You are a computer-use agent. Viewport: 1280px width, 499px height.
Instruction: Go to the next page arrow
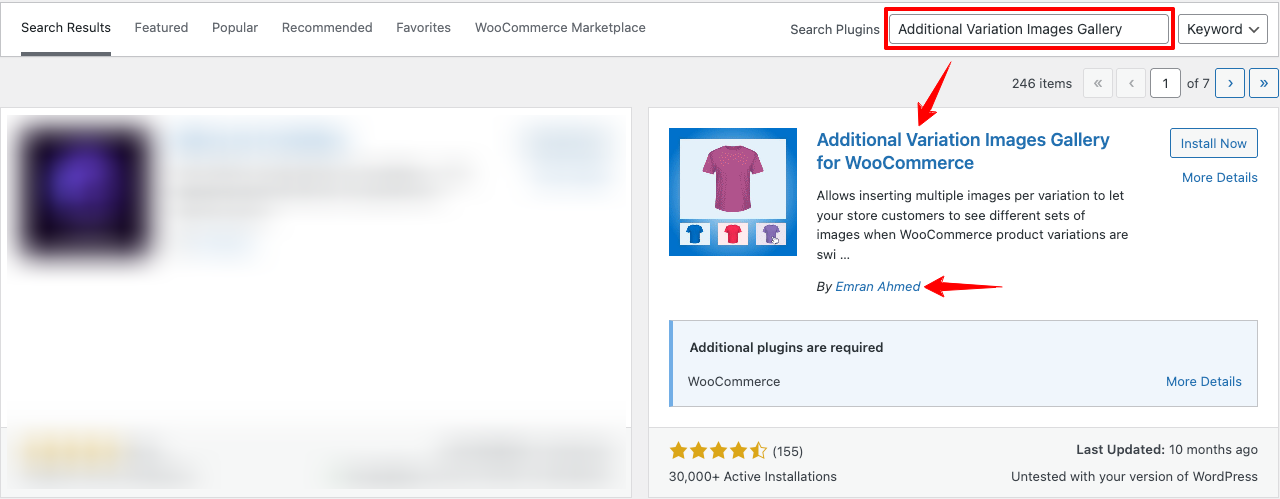(1230, 84)
